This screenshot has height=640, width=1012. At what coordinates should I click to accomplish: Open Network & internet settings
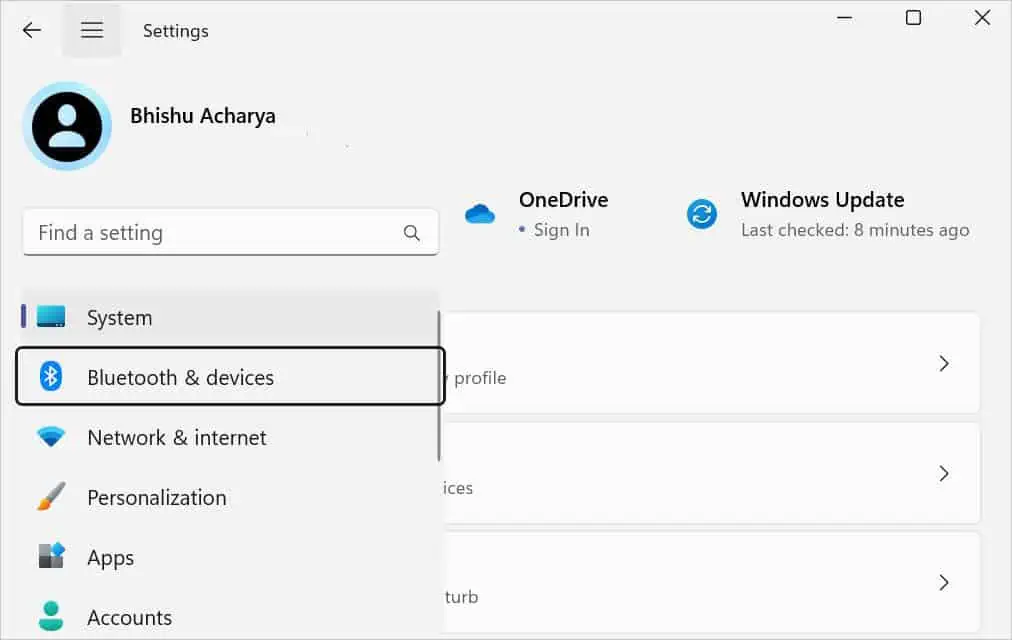click(x=177, y=437)
